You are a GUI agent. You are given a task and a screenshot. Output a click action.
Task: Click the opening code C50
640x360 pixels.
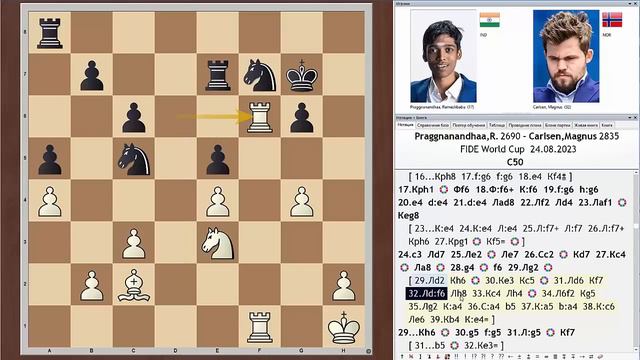pos(515,162)
